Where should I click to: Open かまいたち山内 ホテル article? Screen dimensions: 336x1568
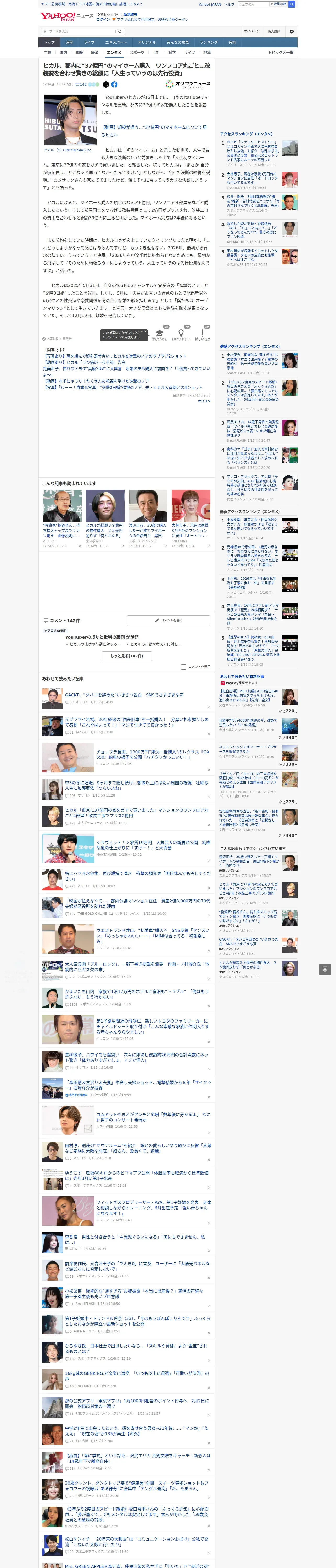[137, 994]
